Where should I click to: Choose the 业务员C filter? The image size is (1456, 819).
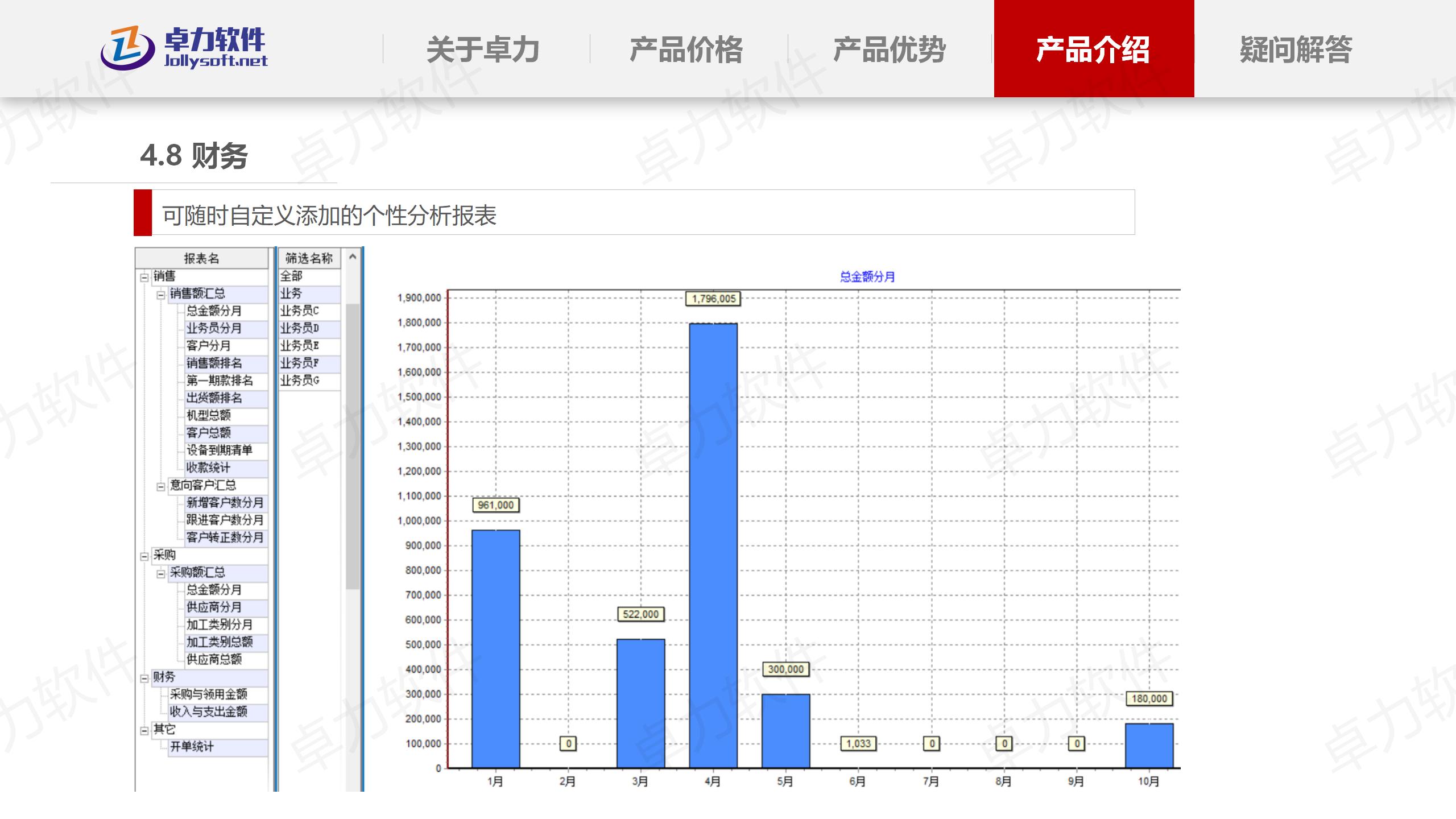point(309,311)
